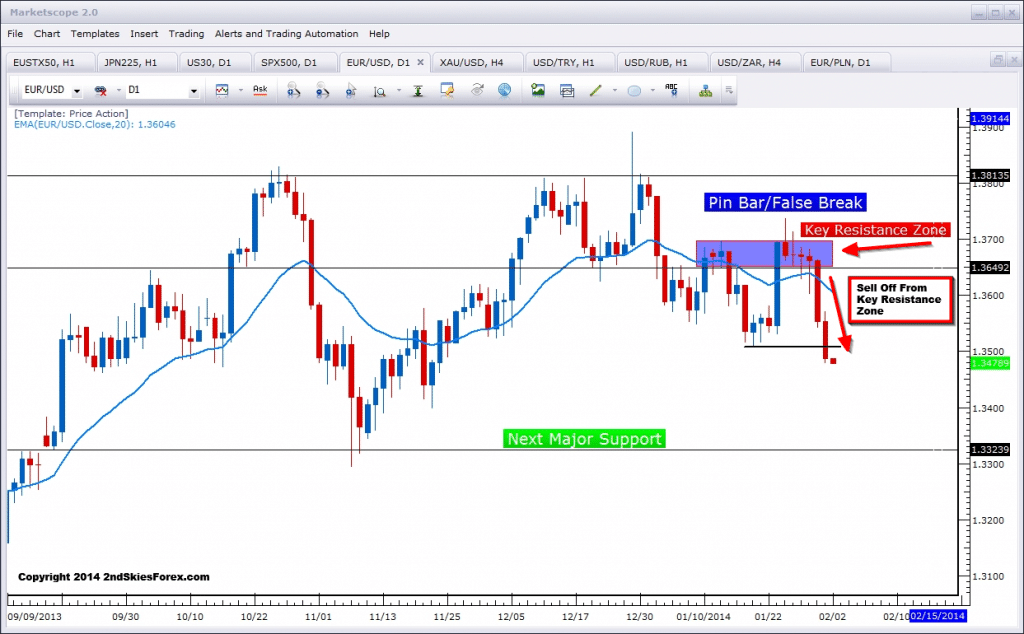Select the cursor pointer tool icon

pos(351,91)
